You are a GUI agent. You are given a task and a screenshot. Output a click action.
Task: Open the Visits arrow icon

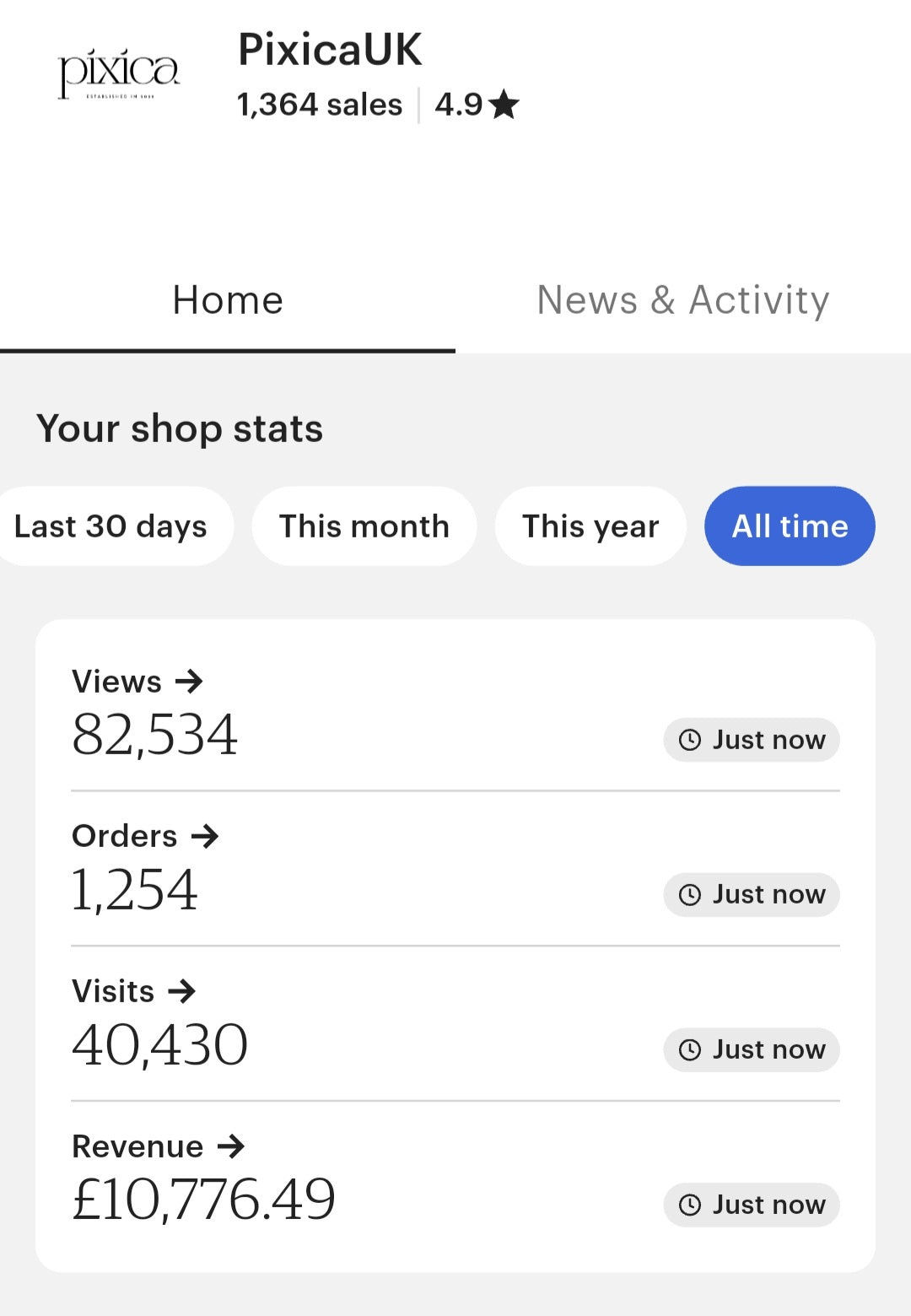pos(181,991)
